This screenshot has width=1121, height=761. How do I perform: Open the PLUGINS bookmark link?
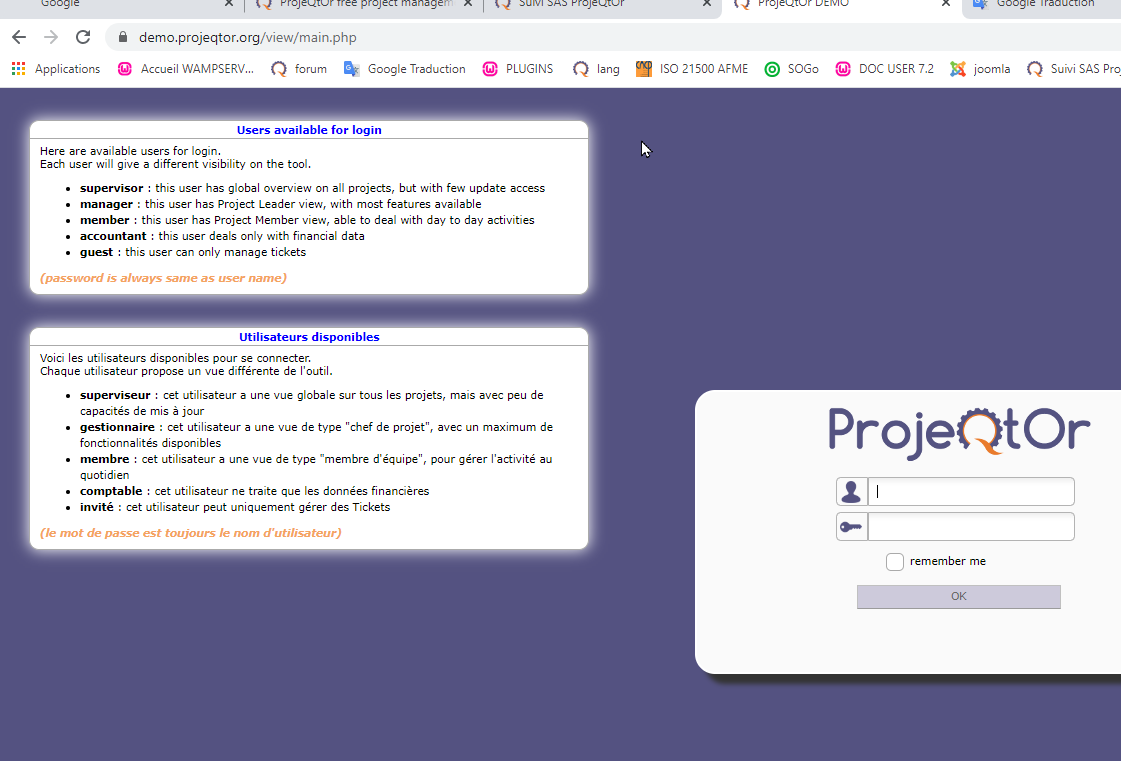(x=518, y=69)
